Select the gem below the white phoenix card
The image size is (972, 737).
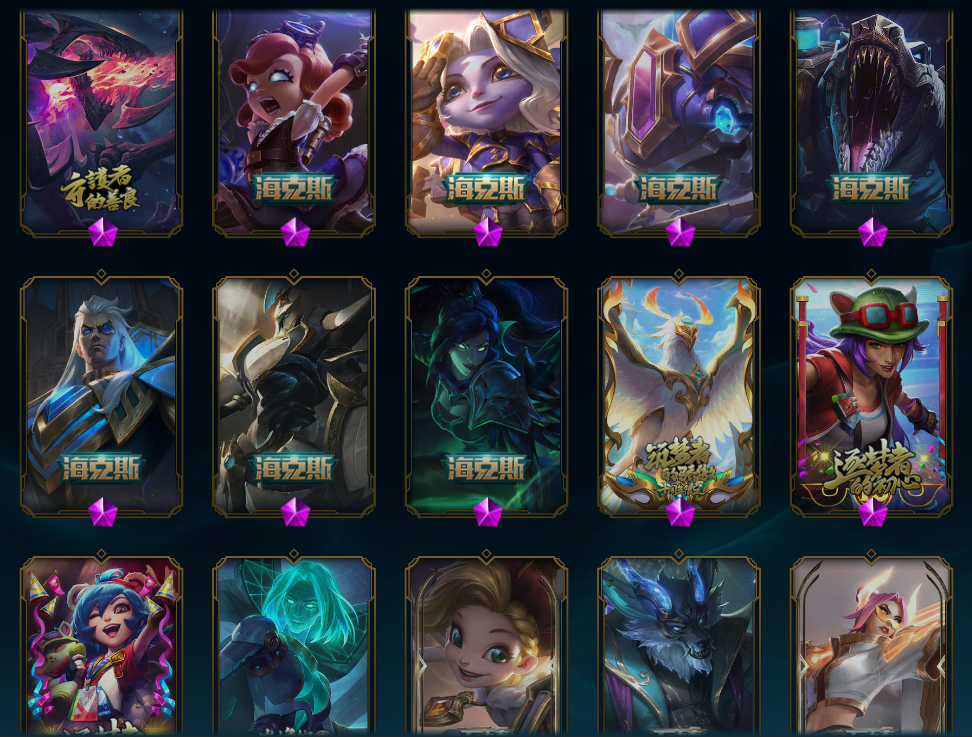680,512
